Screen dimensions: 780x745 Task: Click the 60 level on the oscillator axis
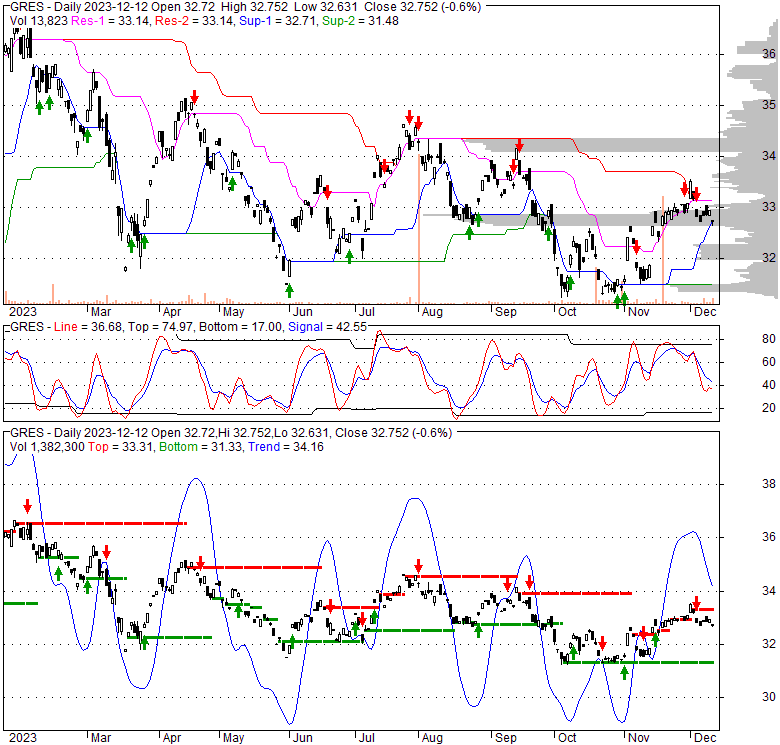(769, 362)
